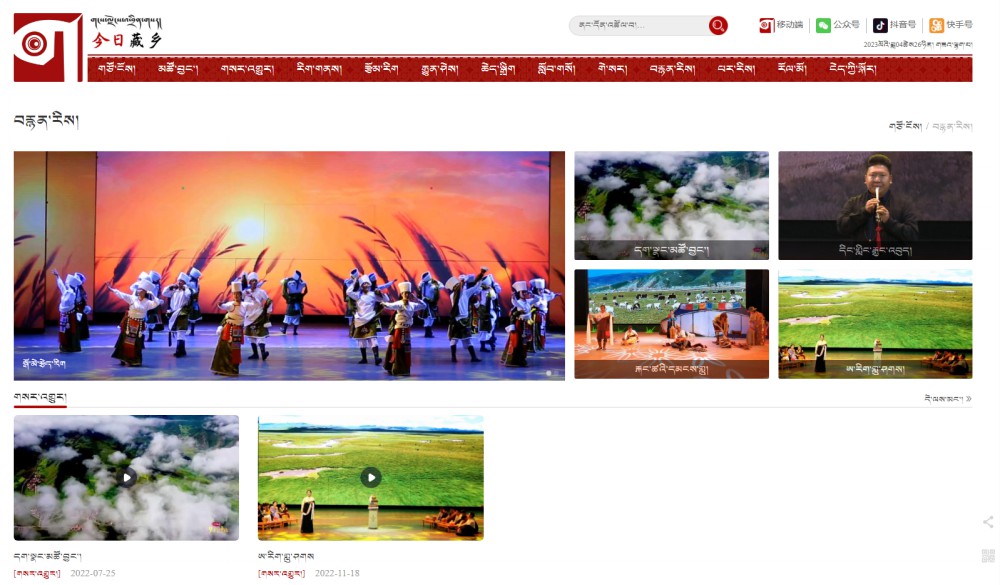Click the QR code icon at right edge
This screenshot has width=1000, height=585.
[x=988, y=555]
